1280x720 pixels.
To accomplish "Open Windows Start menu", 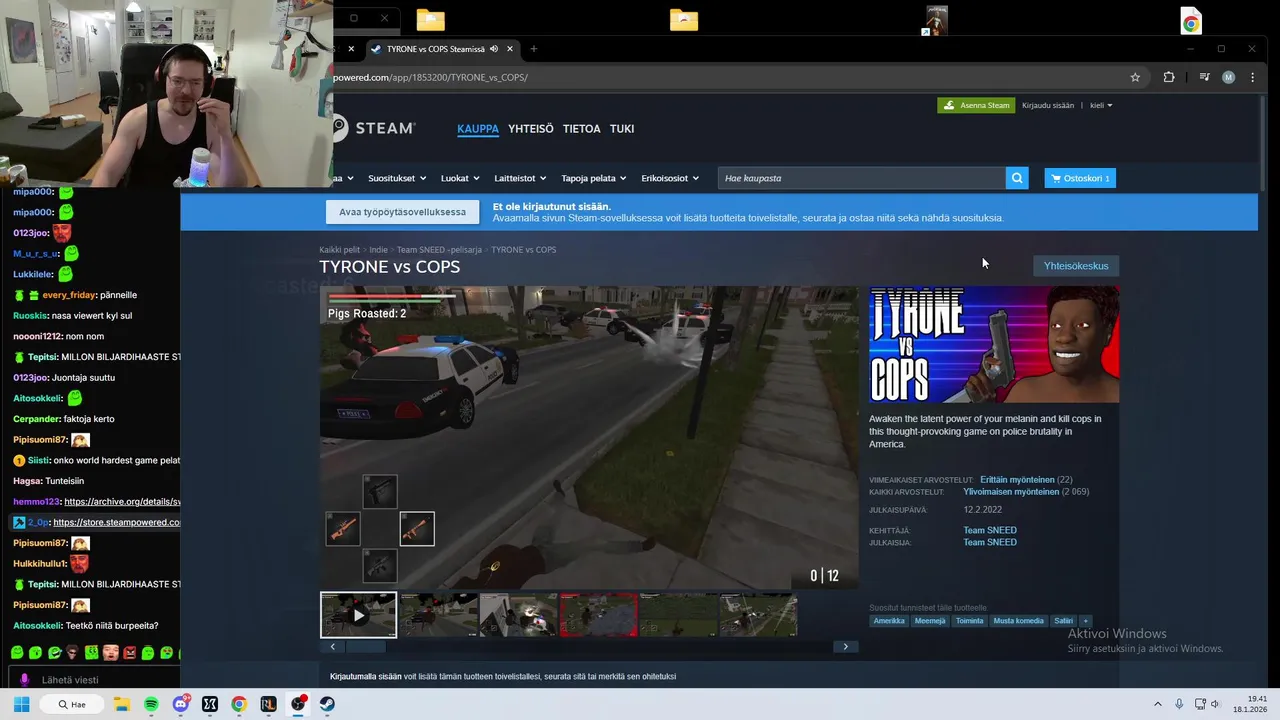I will (x=21, y=704).
